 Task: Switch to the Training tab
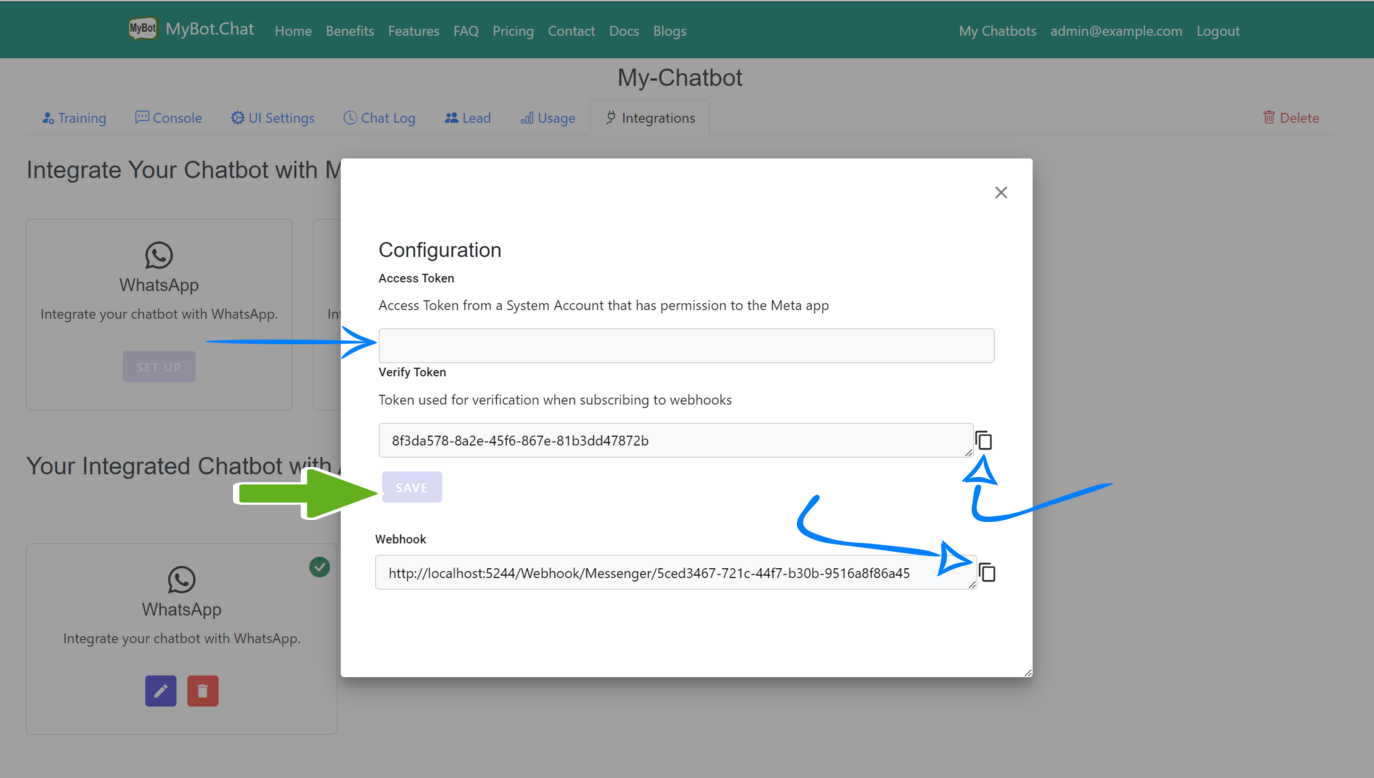[x=74, y=117]
